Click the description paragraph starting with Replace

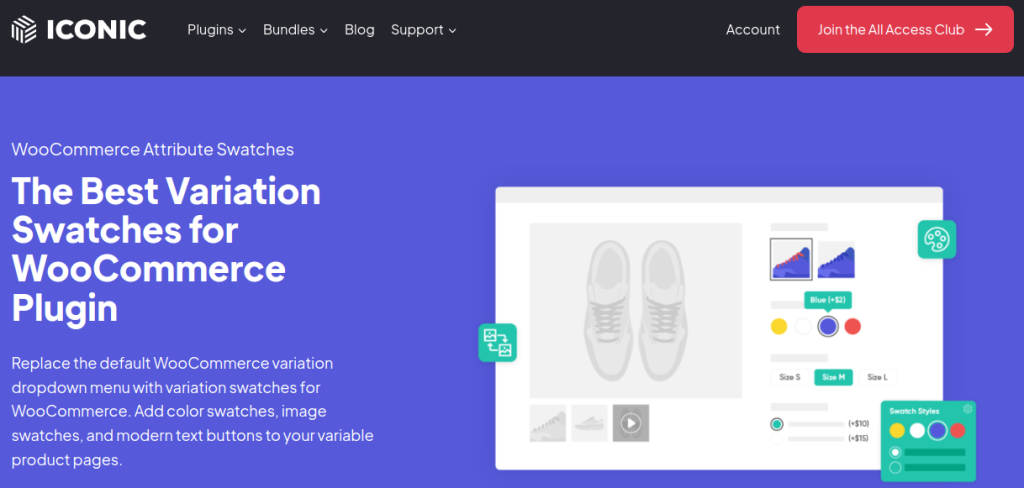[x=193, y=412]
